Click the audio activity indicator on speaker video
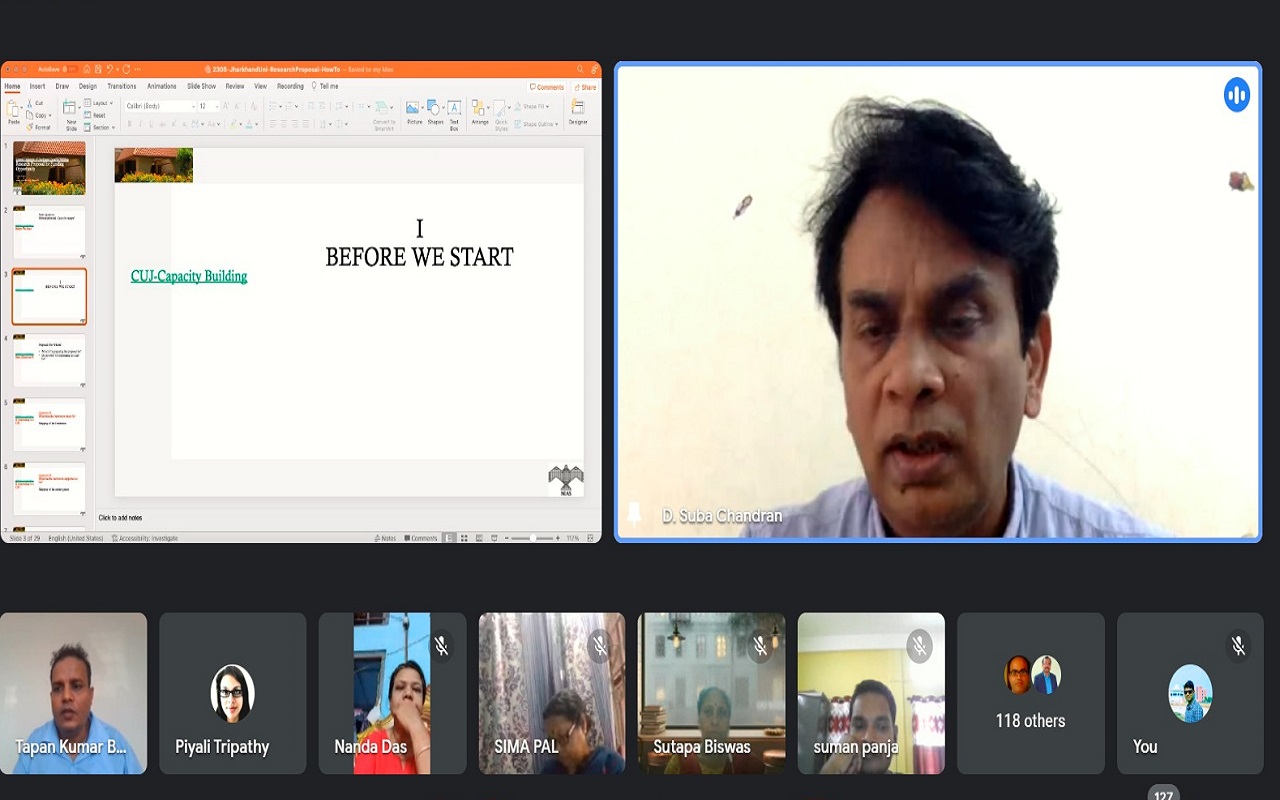Image resolution: width=1280 pixels, height=800 pixels. tap(1237, 95)
